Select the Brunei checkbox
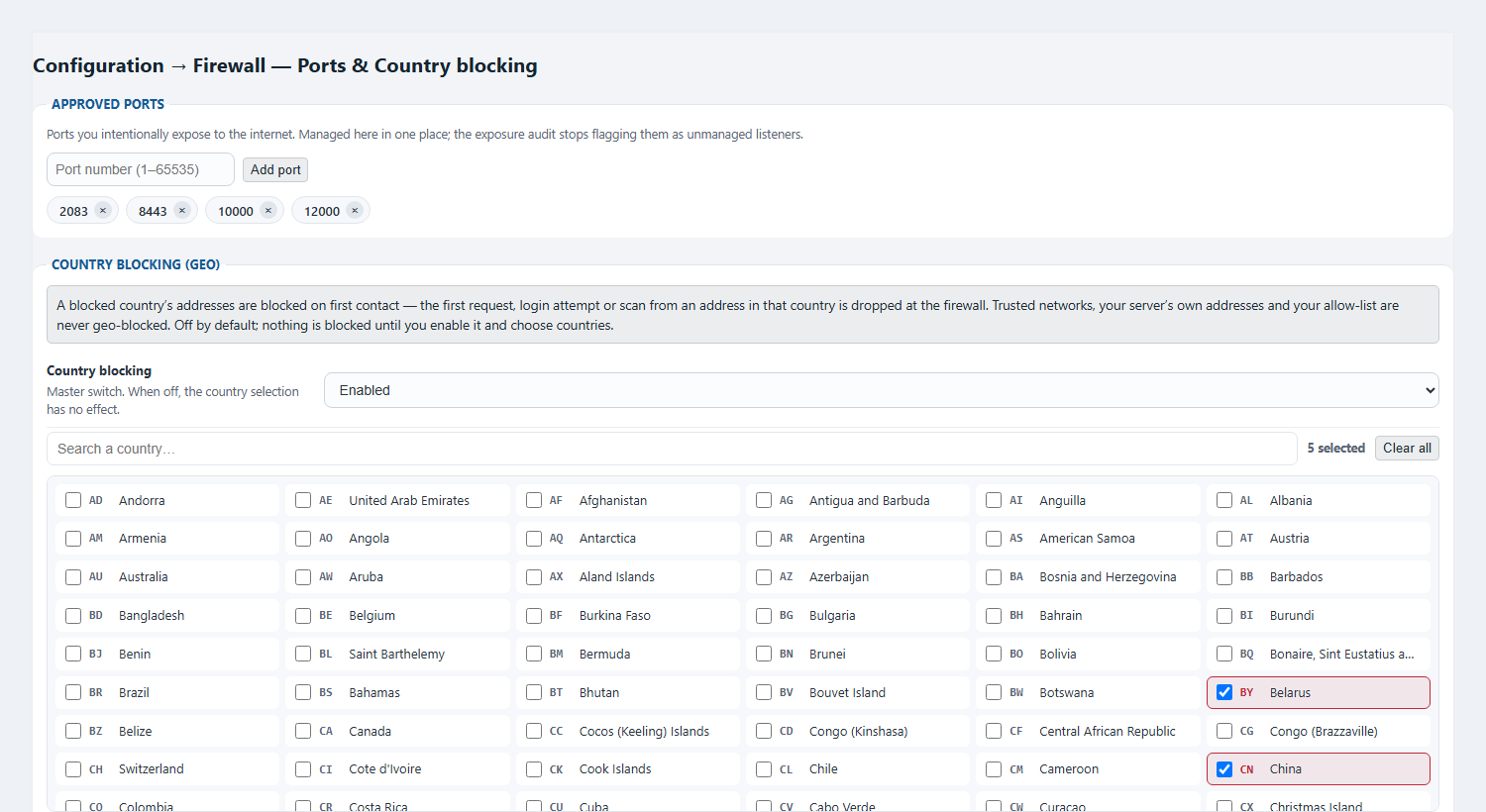 tap(764, 654)
